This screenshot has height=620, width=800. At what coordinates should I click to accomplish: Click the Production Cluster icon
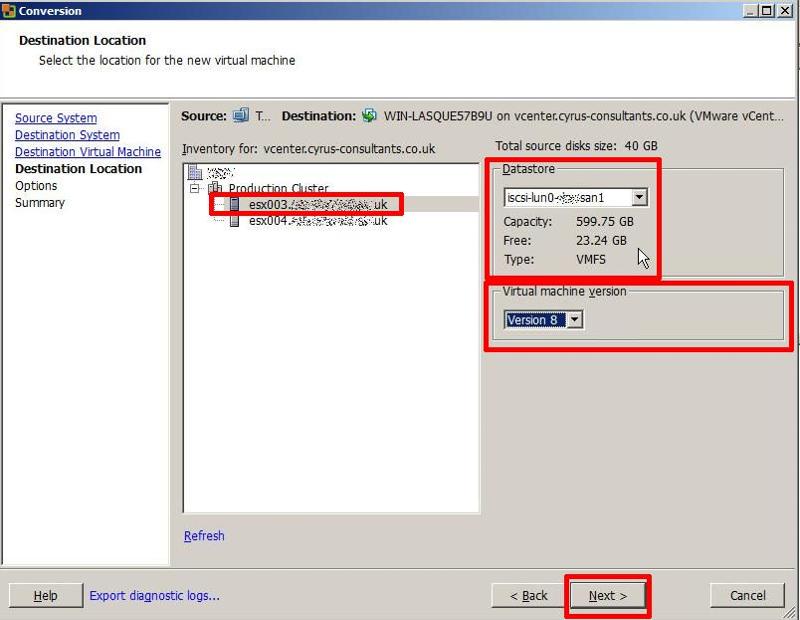coord(215,188)
